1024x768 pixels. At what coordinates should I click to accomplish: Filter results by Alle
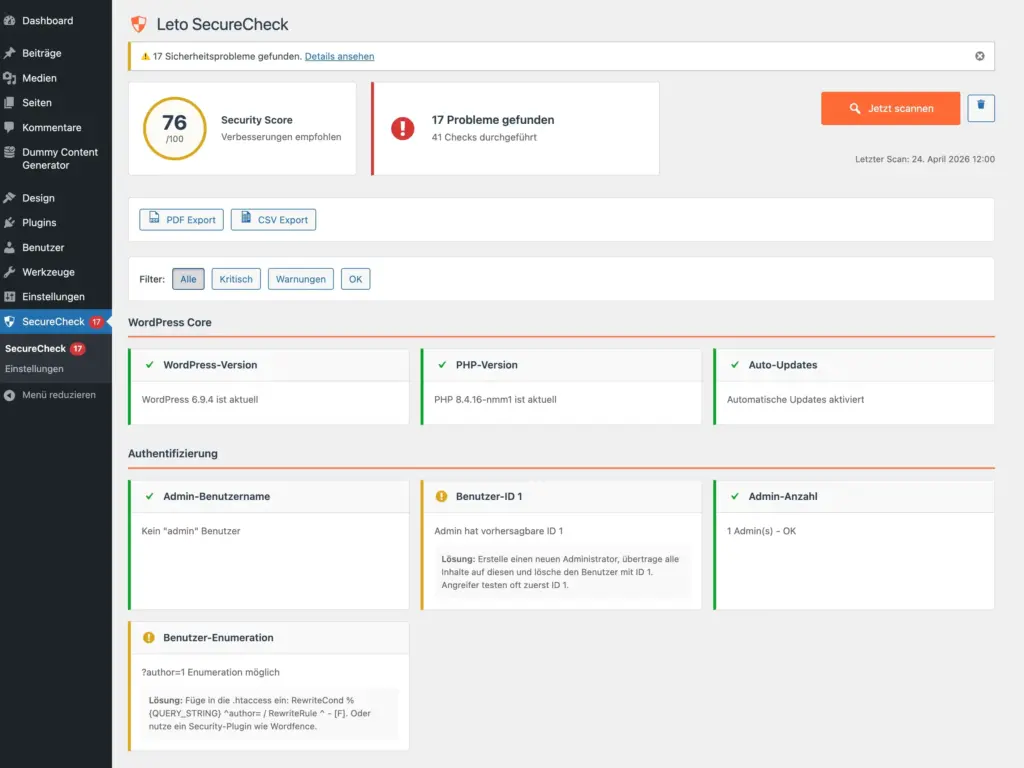tap(188, 279)
